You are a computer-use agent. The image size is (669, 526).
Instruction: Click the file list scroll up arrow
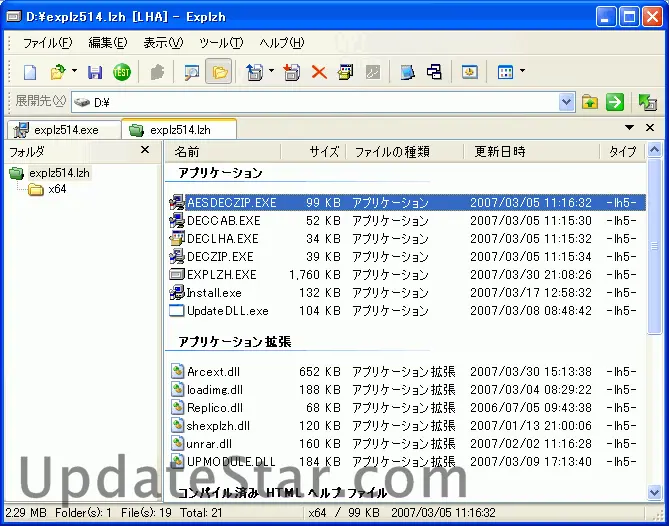654,150
